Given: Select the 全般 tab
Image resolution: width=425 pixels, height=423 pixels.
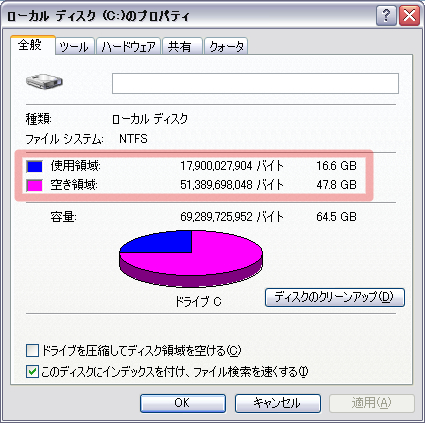Looking at the screenshot, I should pos(32,45).
